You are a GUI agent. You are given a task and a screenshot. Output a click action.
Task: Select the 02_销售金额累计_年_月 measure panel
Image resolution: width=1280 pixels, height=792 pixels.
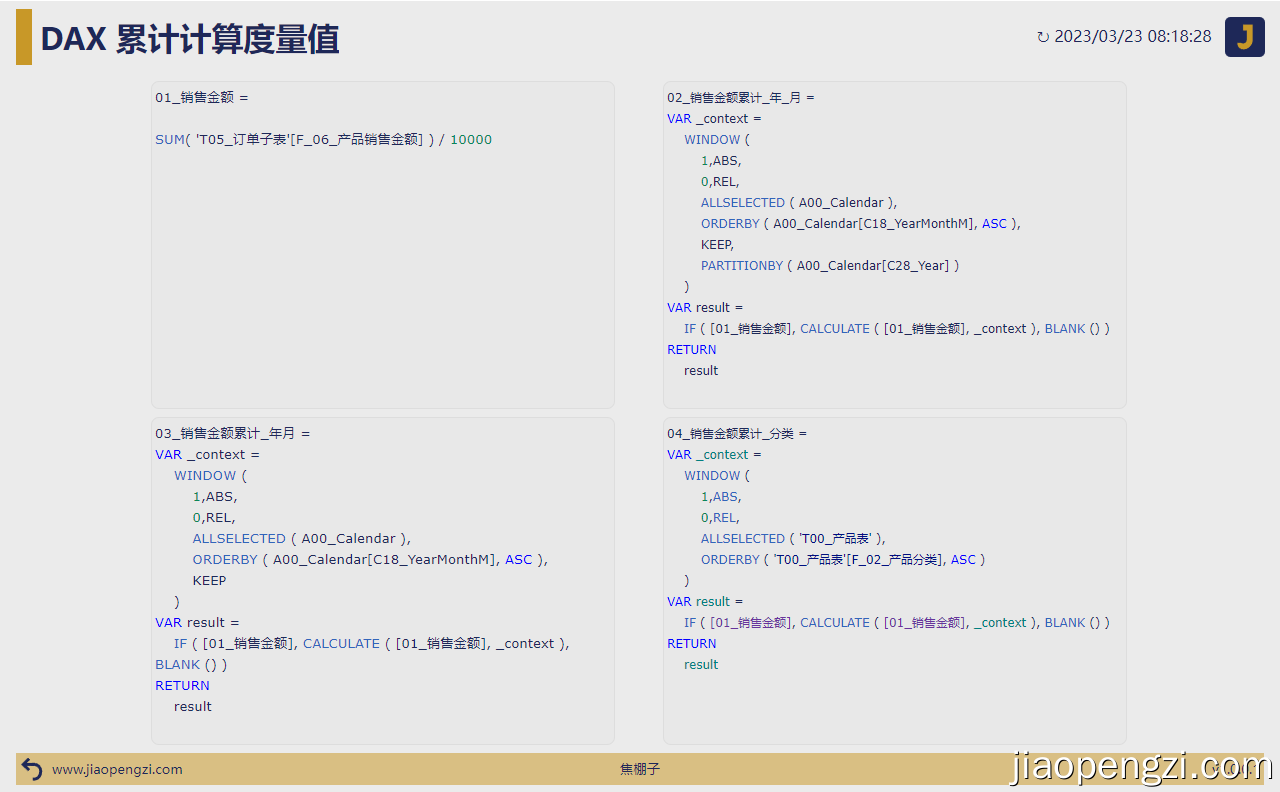[894, 245]
